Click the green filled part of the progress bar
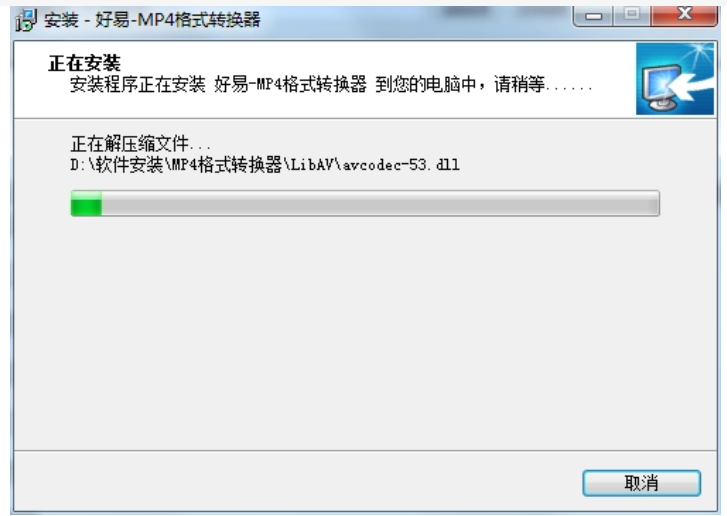 86,203
